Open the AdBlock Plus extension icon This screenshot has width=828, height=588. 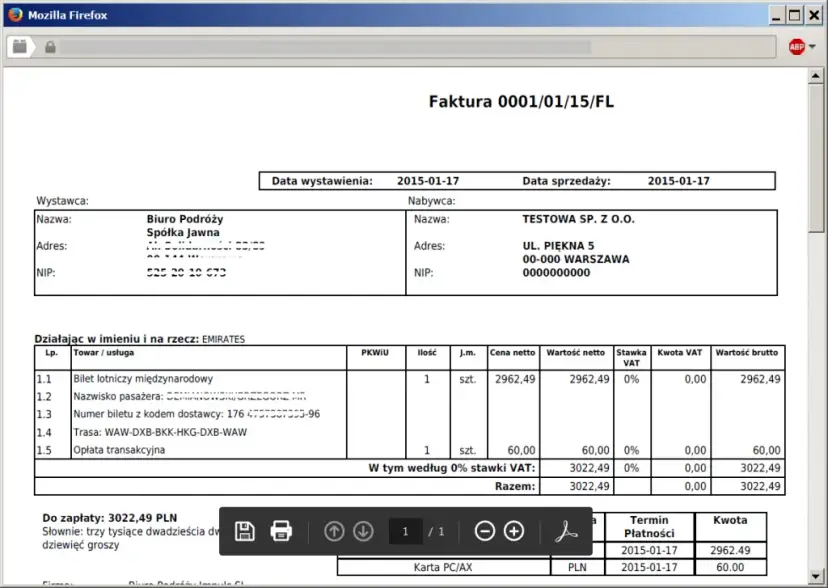pyautogui.click(x=797, y=46)
